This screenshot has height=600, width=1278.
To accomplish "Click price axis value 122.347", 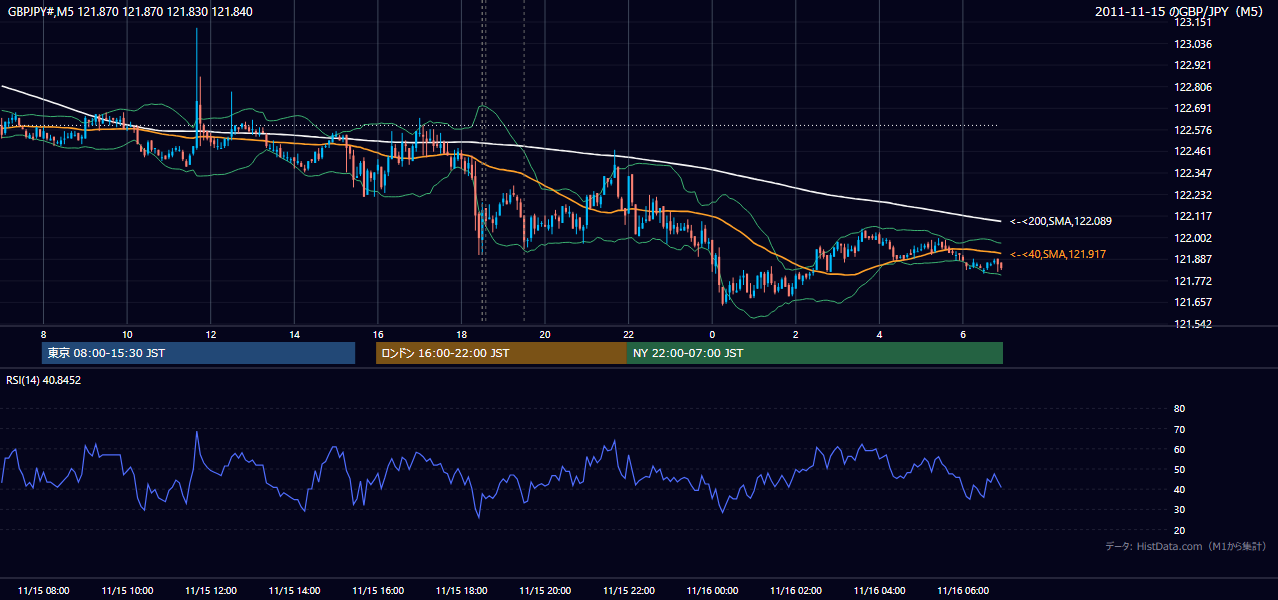I will pos(1192,173).
